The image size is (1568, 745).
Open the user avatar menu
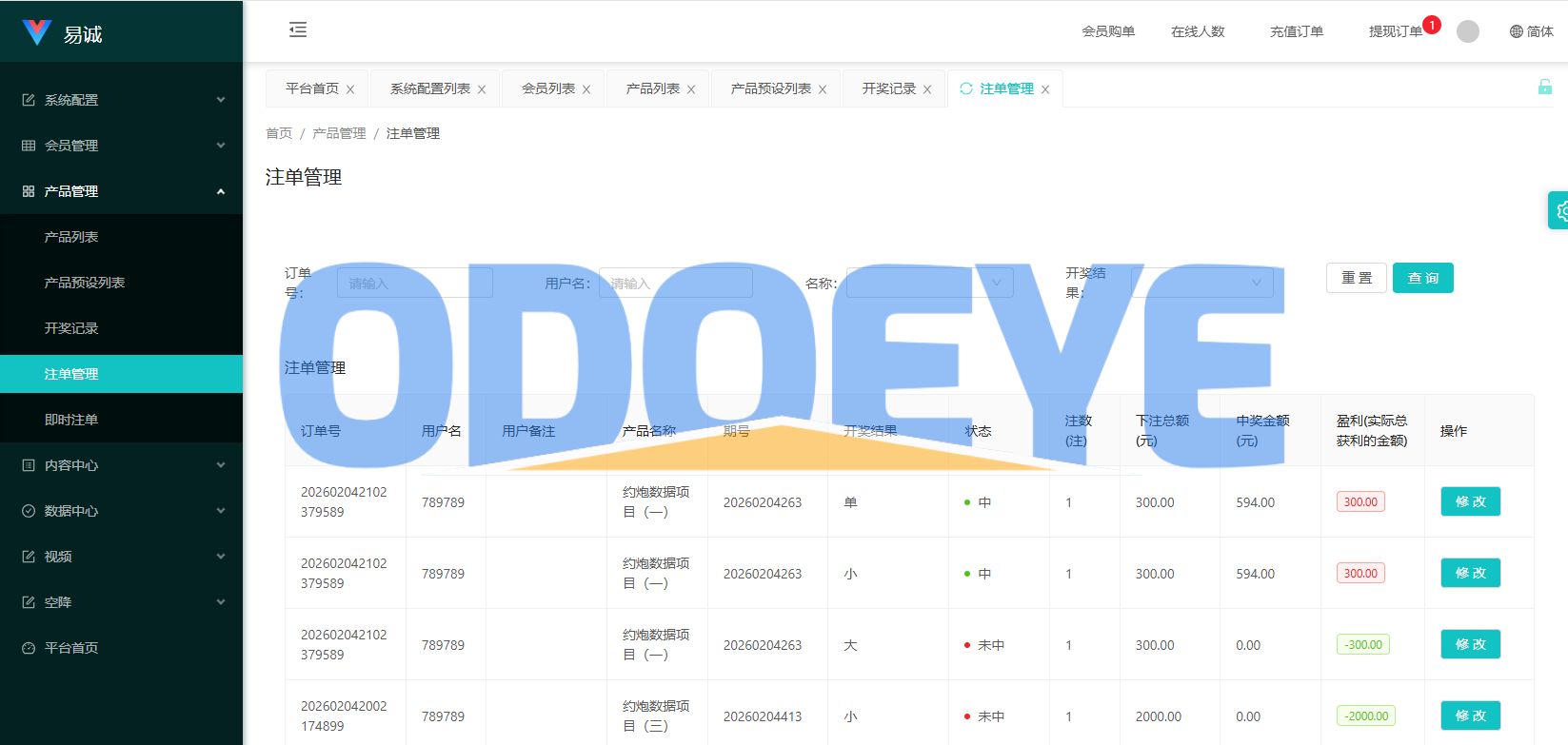1468,31
